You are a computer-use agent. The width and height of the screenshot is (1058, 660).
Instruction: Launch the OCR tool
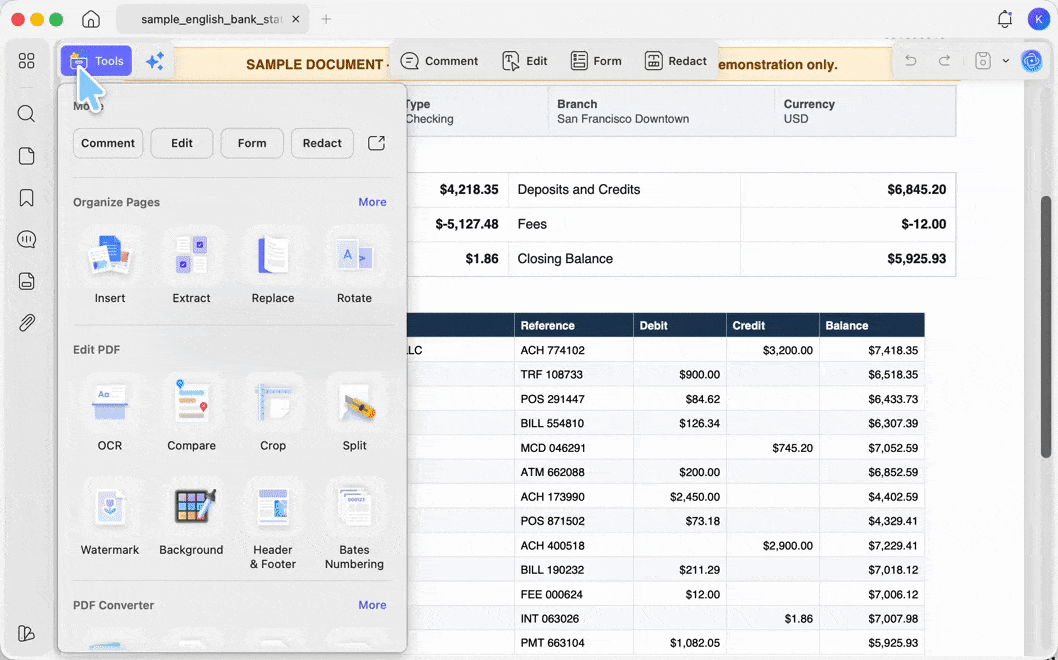110,414
